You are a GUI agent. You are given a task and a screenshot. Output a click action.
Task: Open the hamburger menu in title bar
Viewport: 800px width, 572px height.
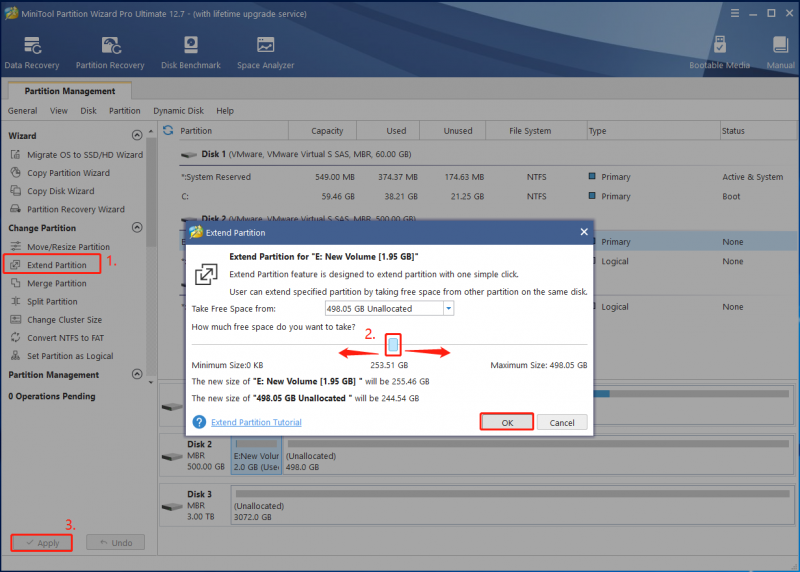click(735, 13)
